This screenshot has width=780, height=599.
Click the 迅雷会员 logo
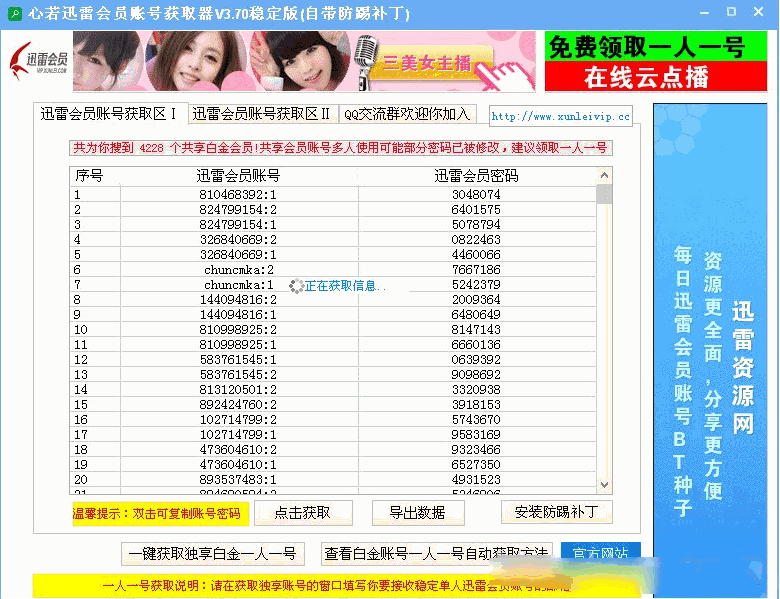(x=39, y=62)
